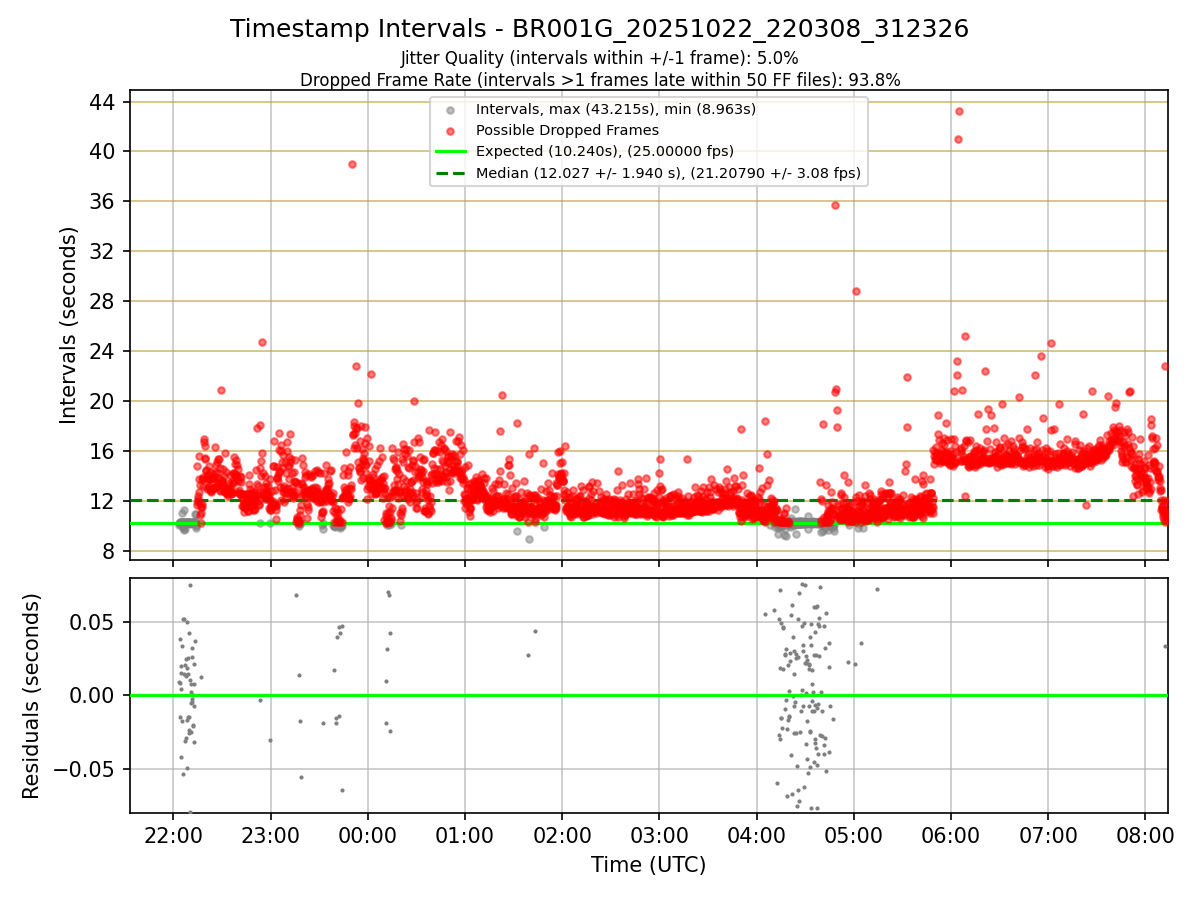Viewport: 1200px width, 900px height.
Task: Click the red outlier at 39 seconds before 00:00
Action: 352,164
